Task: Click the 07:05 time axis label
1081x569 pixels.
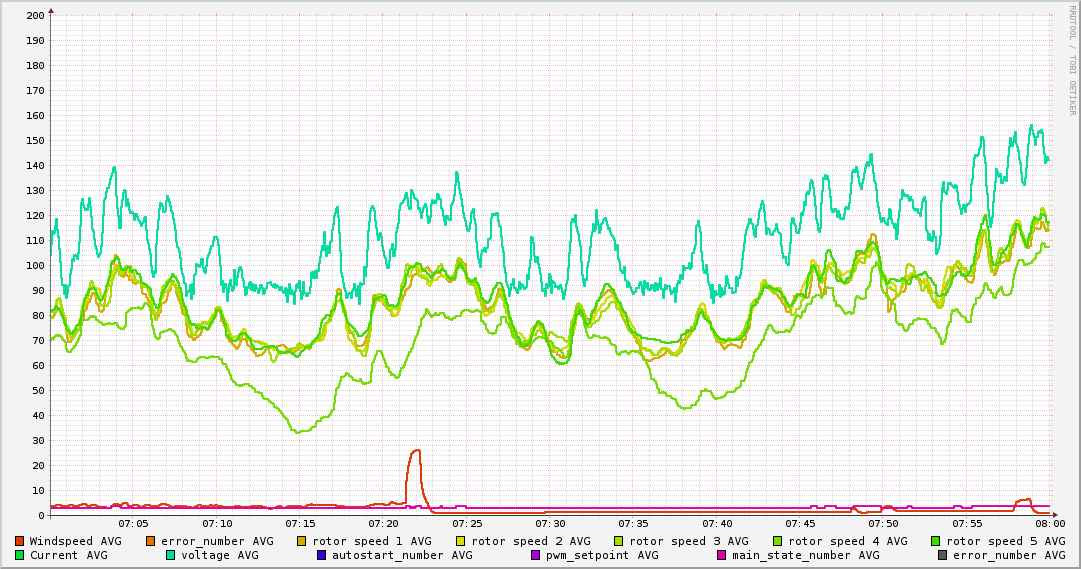Action: click(133, 523)
